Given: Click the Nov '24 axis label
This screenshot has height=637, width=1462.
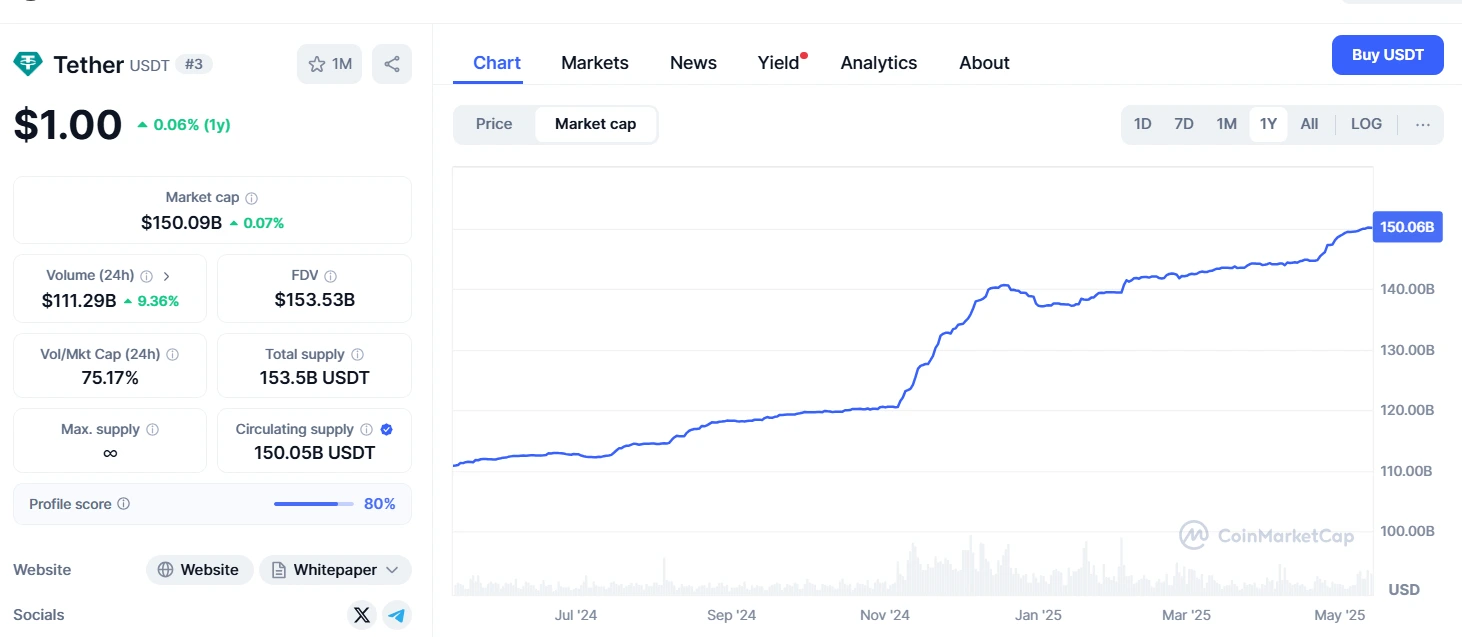Looking at the screenshot, I should coord(885,615).
